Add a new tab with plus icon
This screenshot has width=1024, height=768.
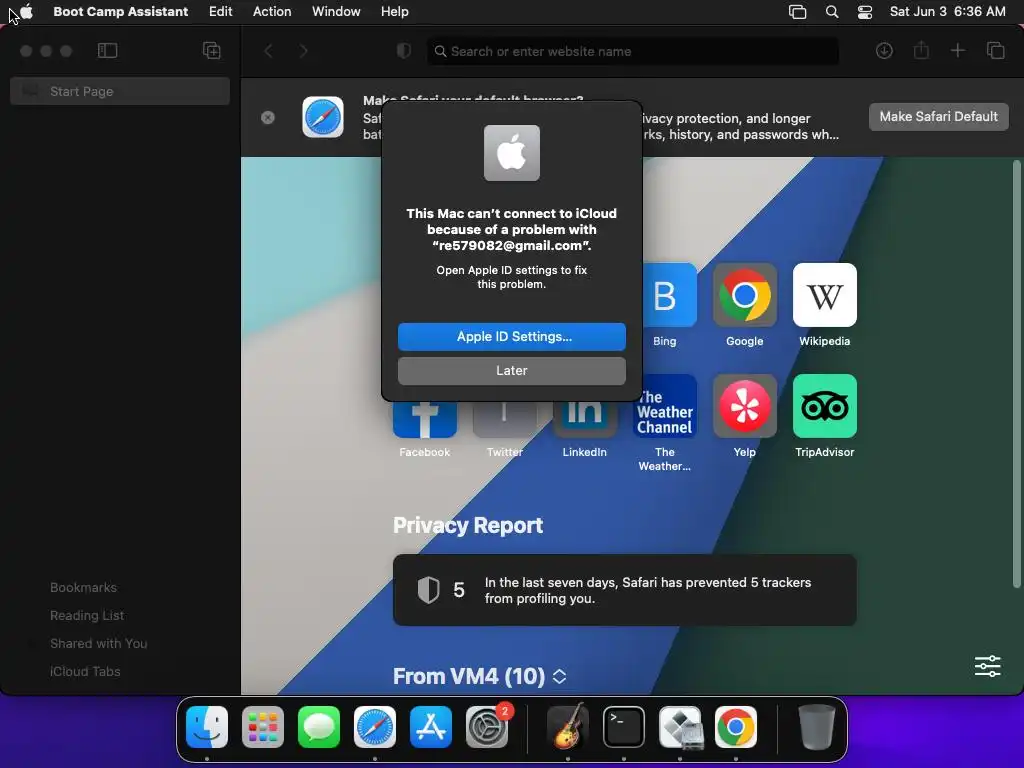coord(957,51)
